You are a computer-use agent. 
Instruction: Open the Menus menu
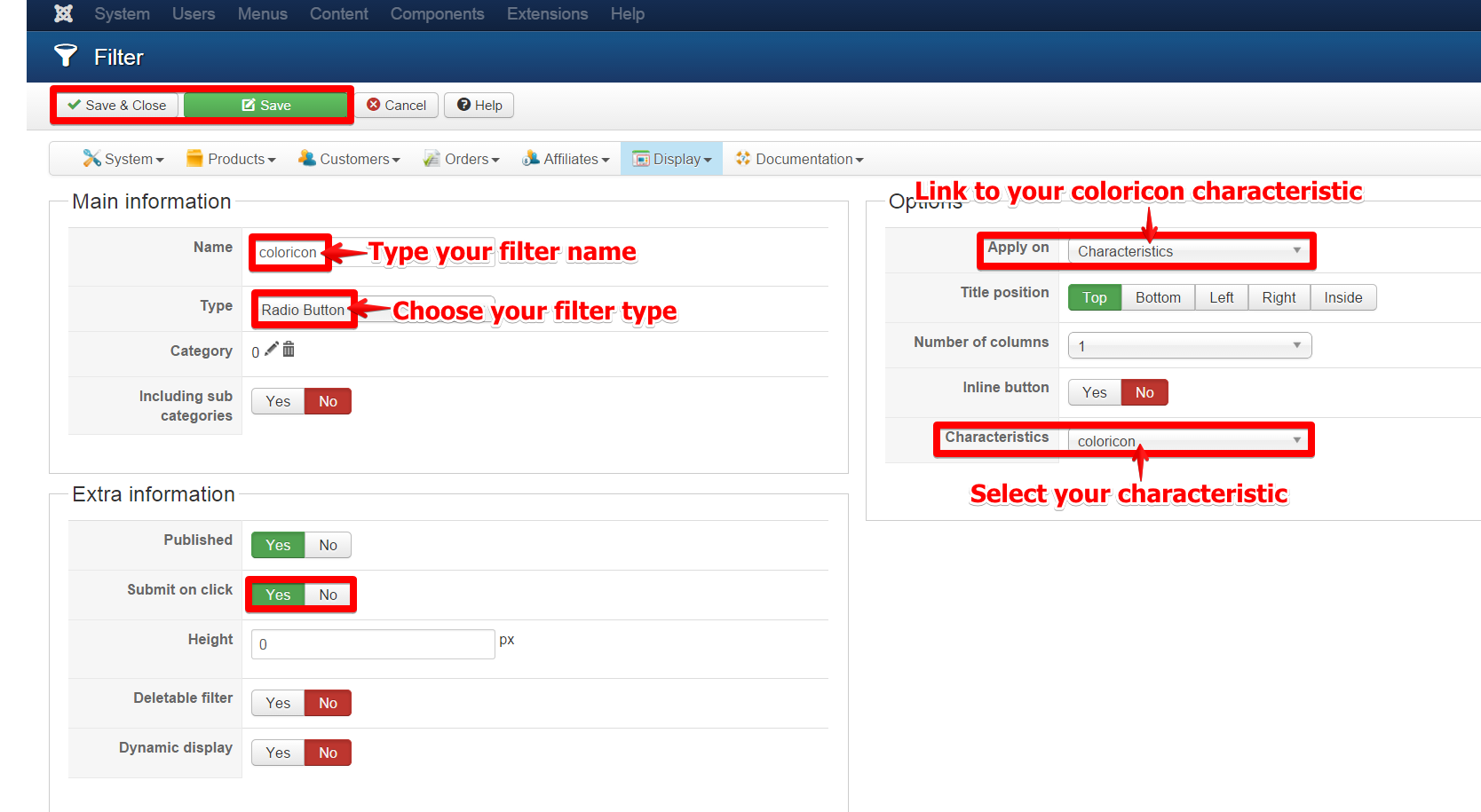[x=263, y=14]
